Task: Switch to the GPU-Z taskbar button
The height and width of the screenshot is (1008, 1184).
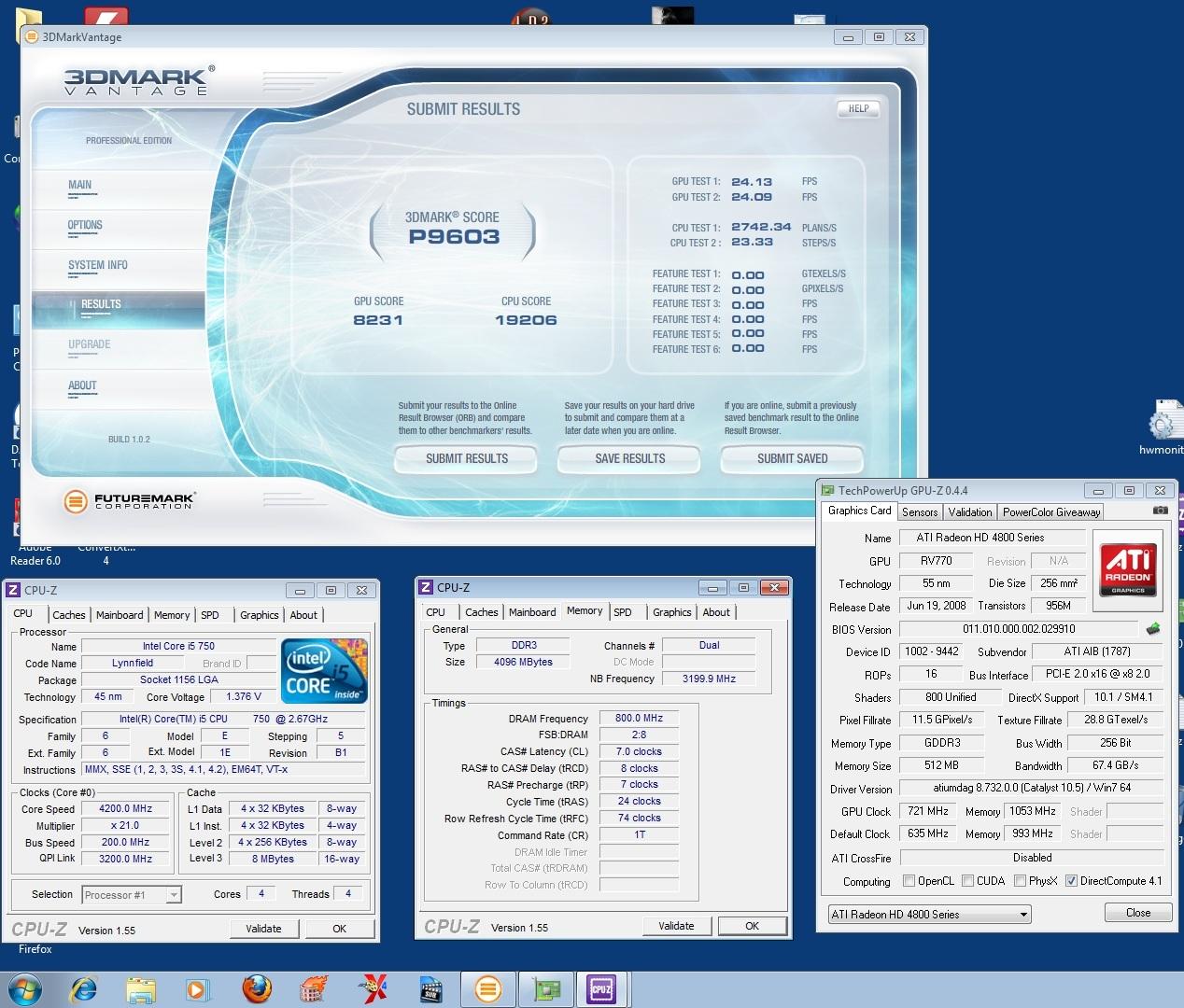Action: (x=545, y=988)
